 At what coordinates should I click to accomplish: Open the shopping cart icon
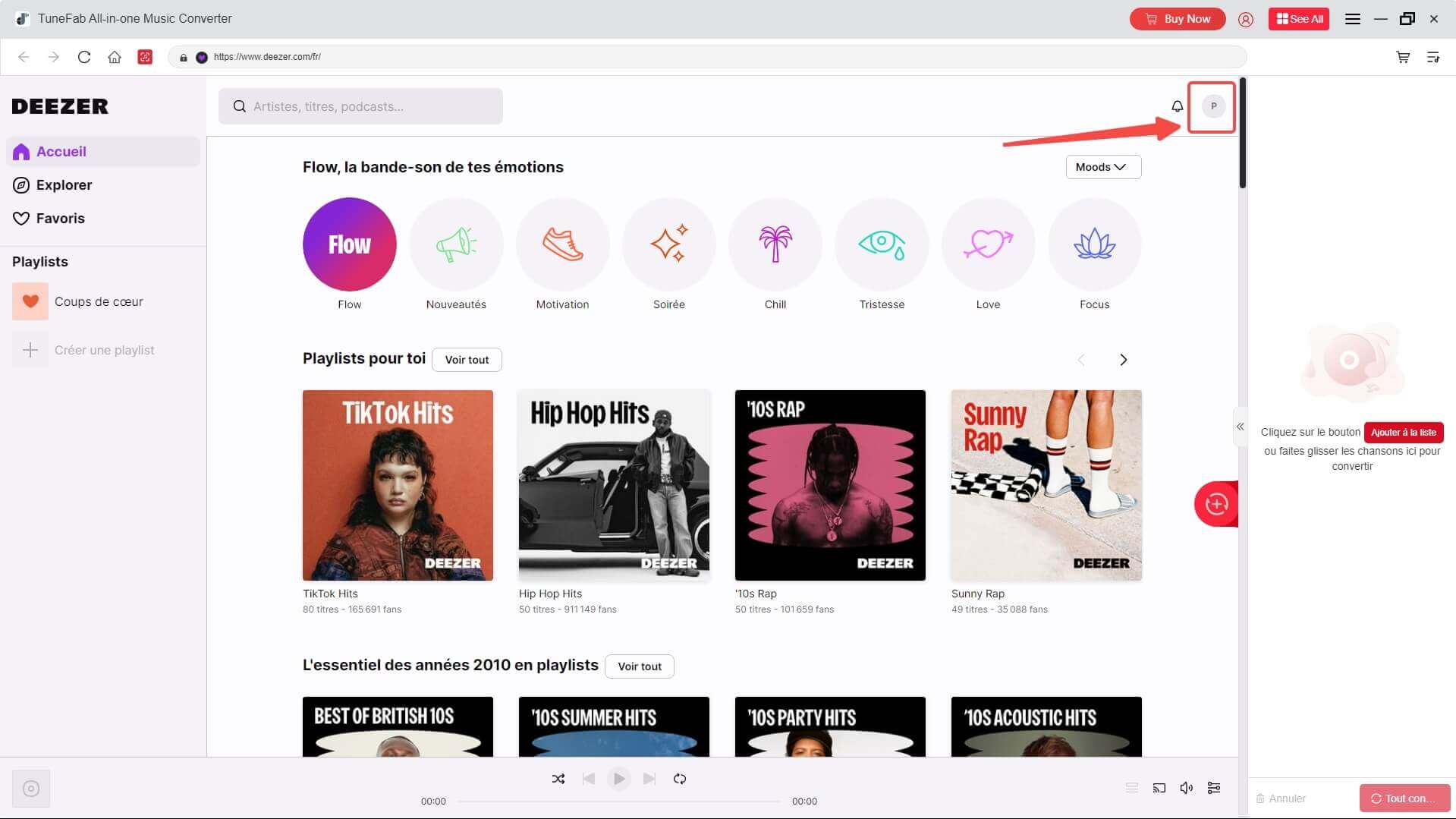[1403, 57]
